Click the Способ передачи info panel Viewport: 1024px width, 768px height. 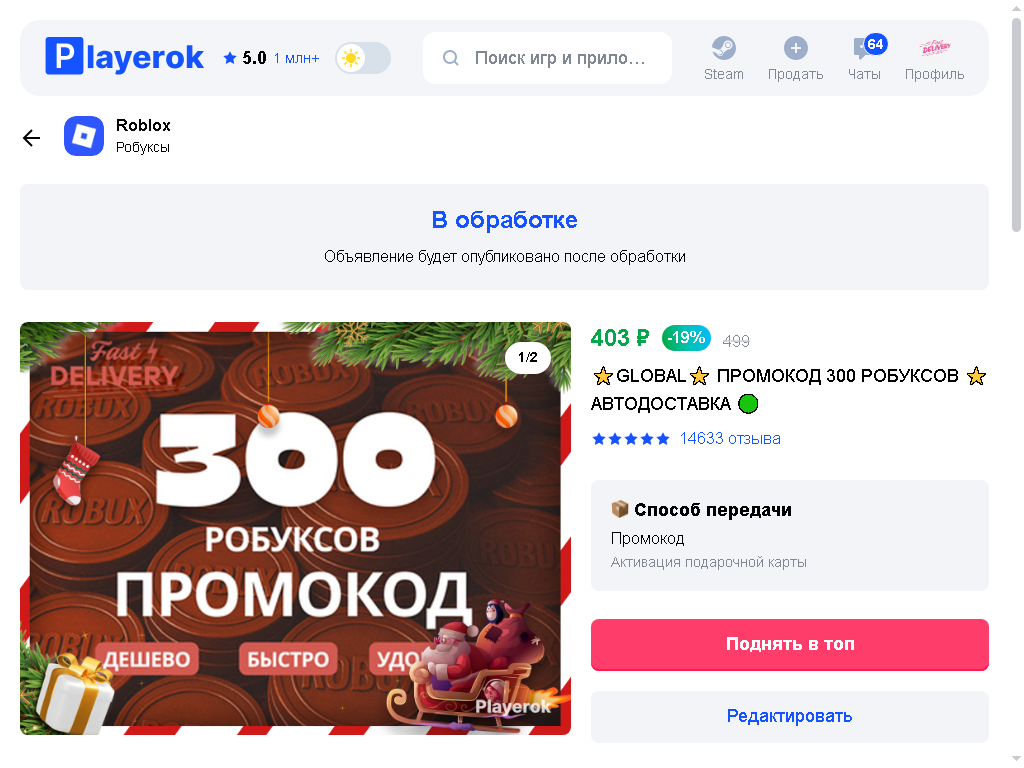pyautogui.click(x=790, y=536)
